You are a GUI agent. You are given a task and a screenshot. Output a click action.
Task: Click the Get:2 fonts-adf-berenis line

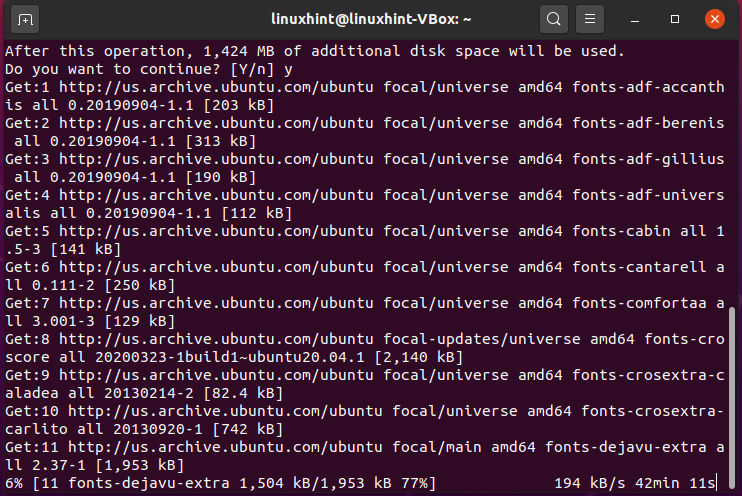coord(364,123)
